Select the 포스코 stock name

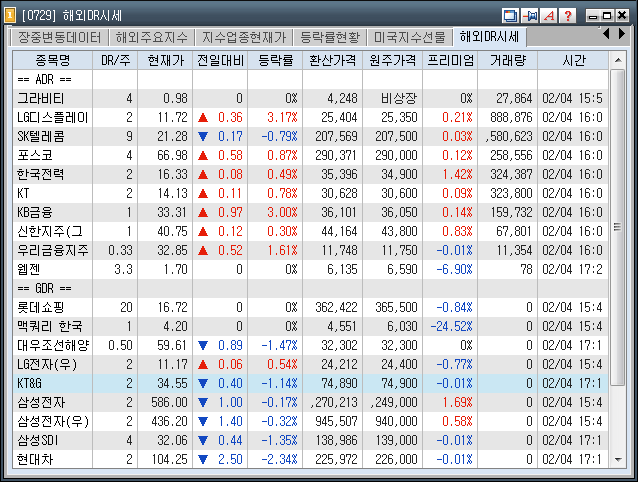point(35,155)
